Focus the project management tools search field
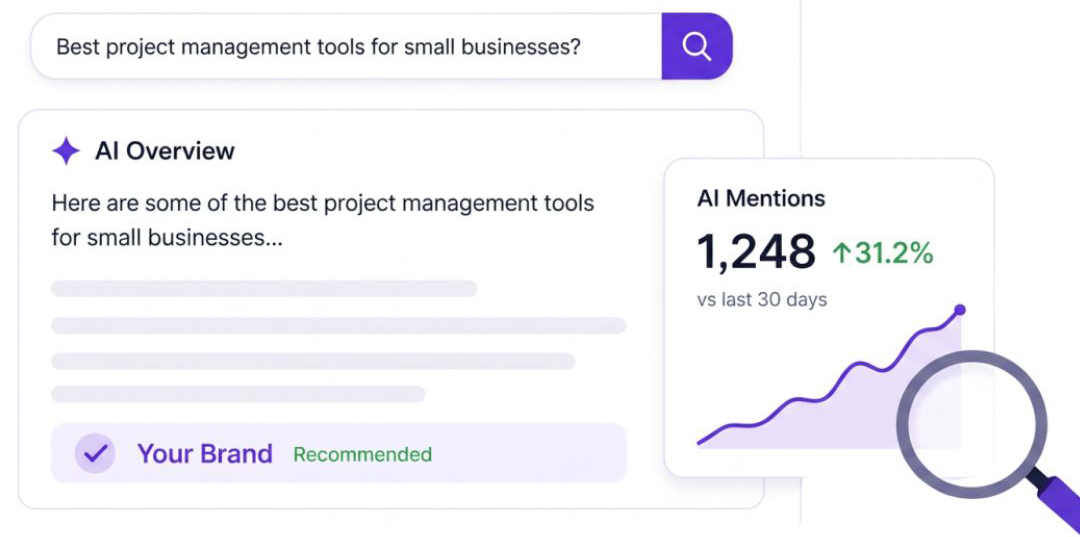The height and width of the screenshot is (537, 1080). pyautogui.click(x=346, y=46)
